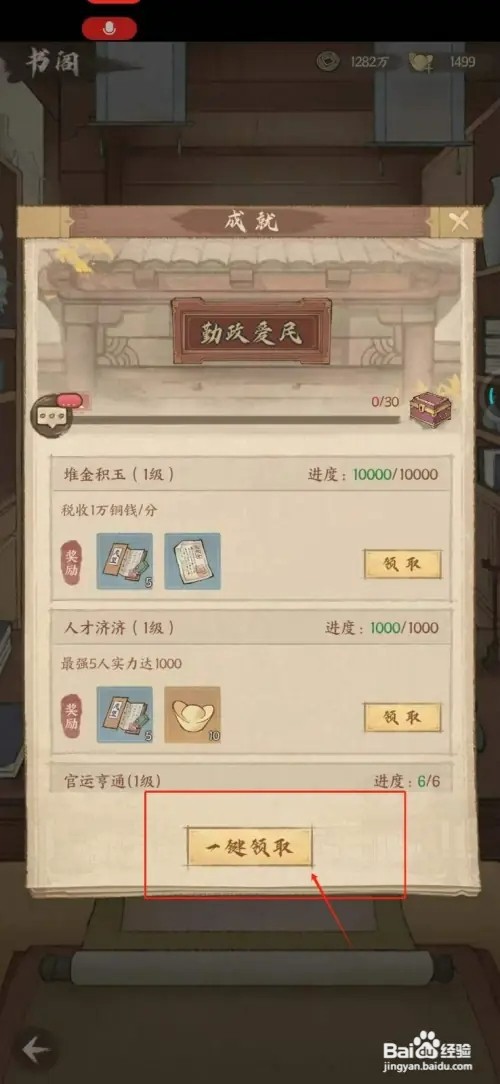500x1084 pixels.
Task: Tap the 奖励 badge in 人才济济 row
Action: click(x=72, y=715)
